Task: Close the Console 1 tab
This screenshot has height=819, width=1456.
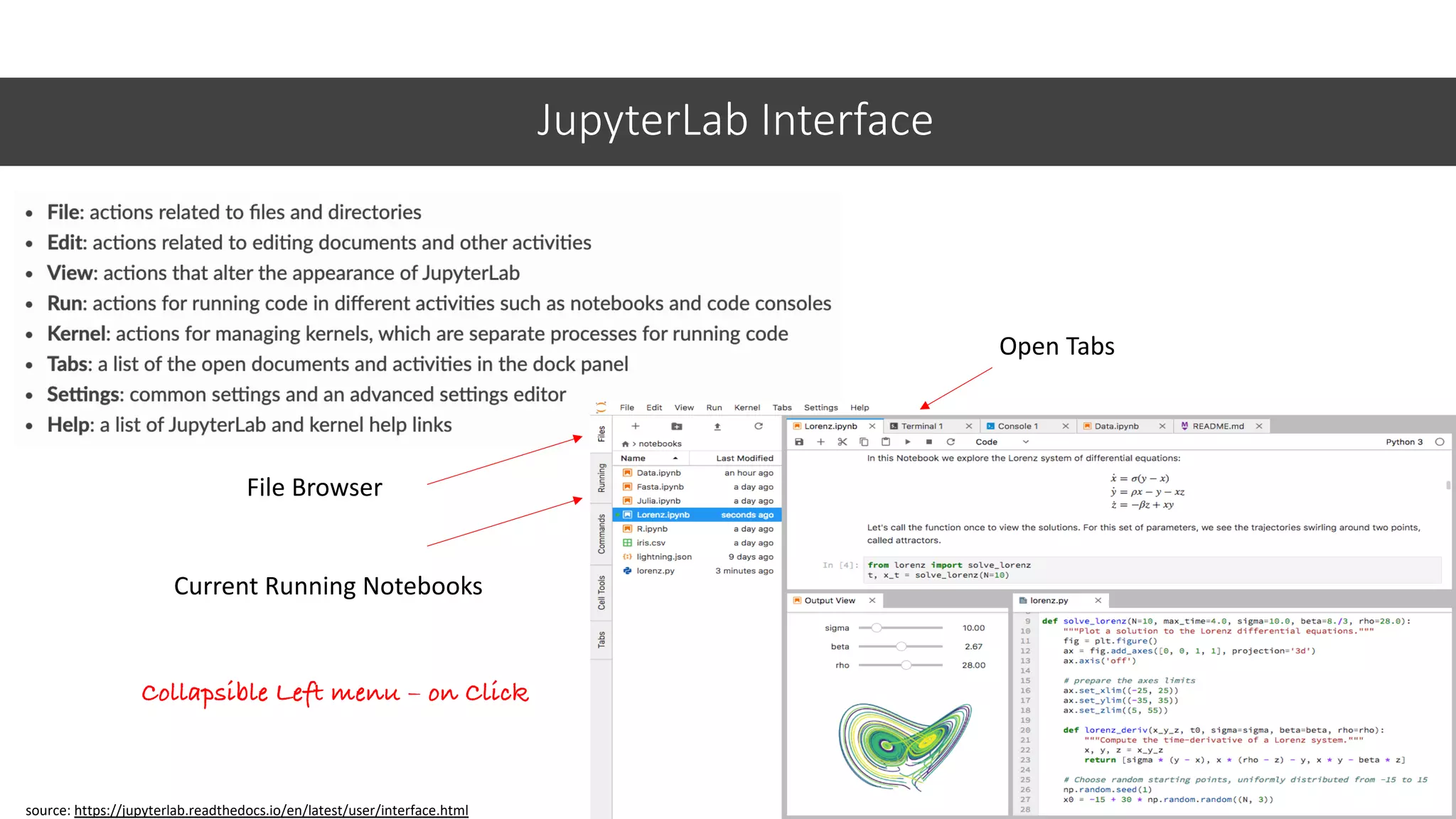Action: (x=1066, y=426)
